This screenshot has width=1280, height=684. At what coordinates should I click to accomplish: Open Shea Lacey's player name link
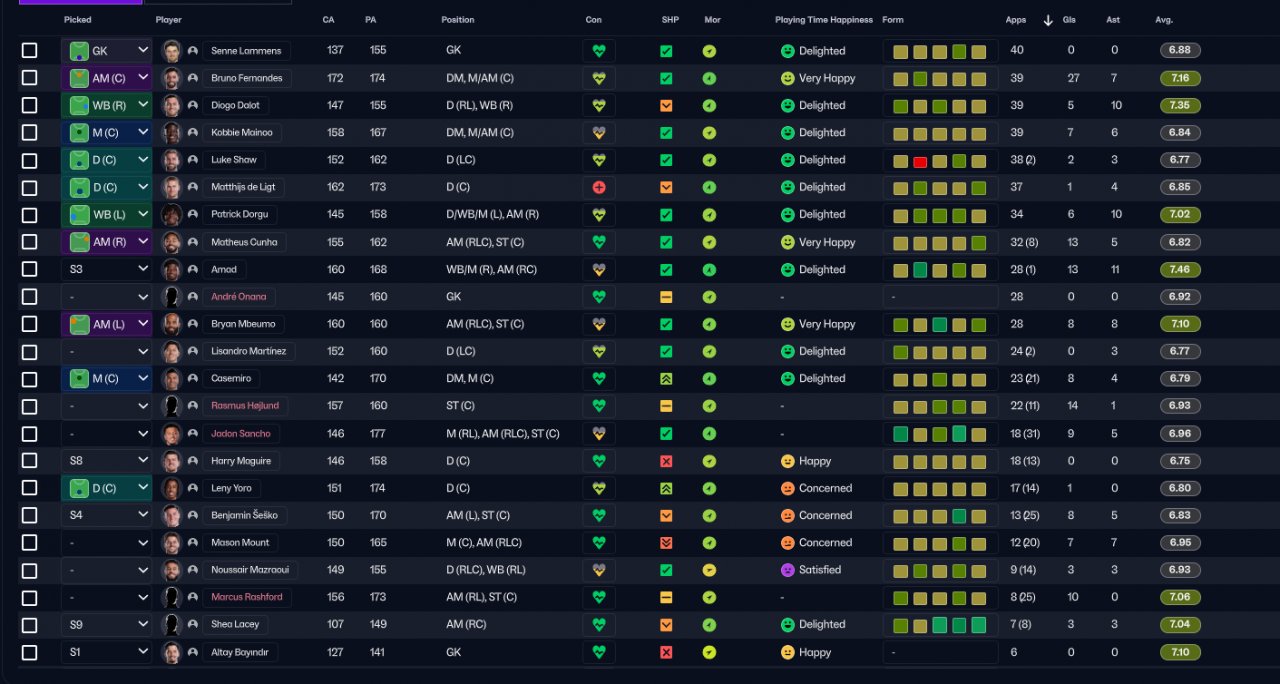[235, 625]
